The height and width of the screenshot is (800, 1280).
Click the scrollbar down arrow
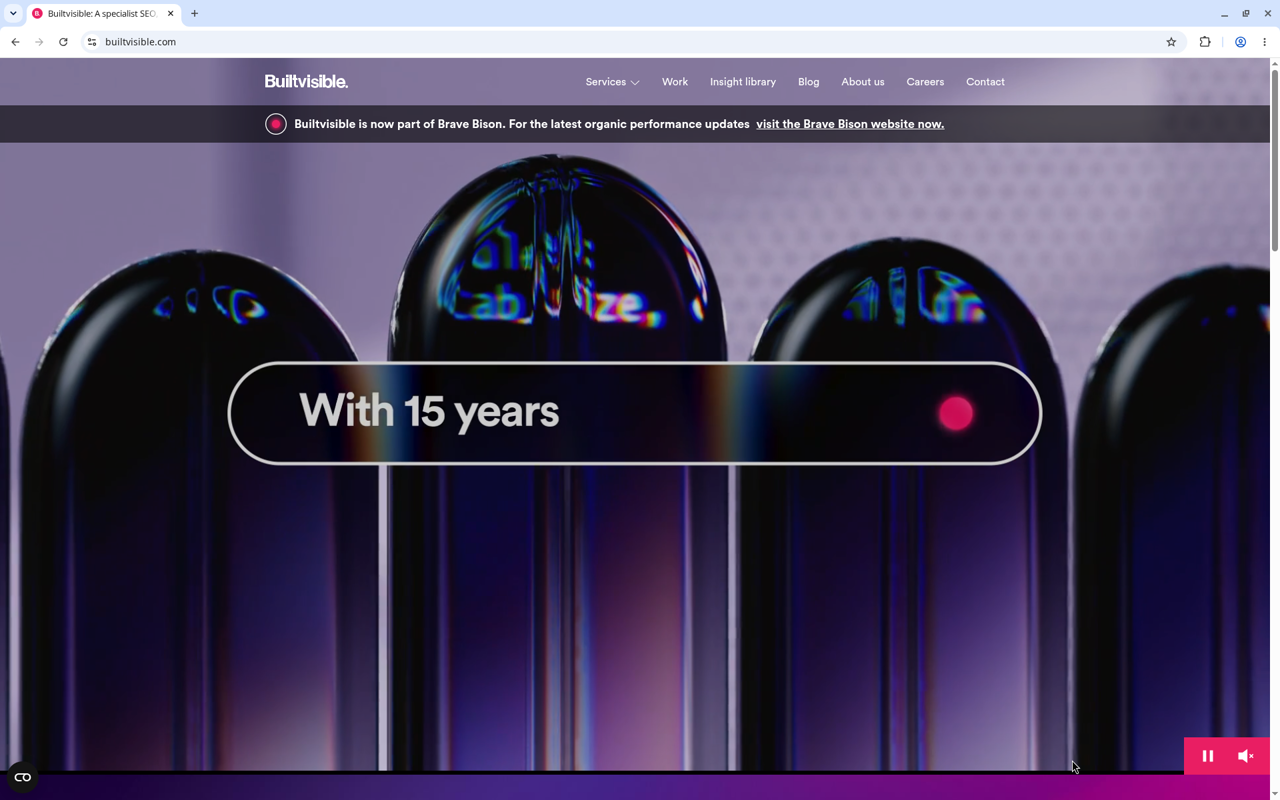coord(1274,793)
